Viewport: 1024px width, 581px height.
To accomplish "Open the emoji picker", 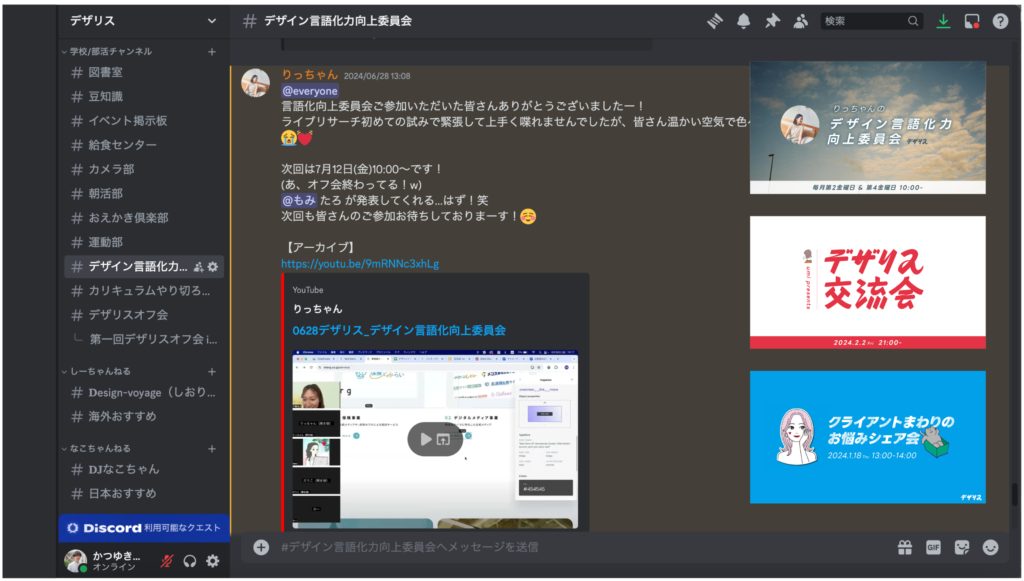I will tap(991, 547).
